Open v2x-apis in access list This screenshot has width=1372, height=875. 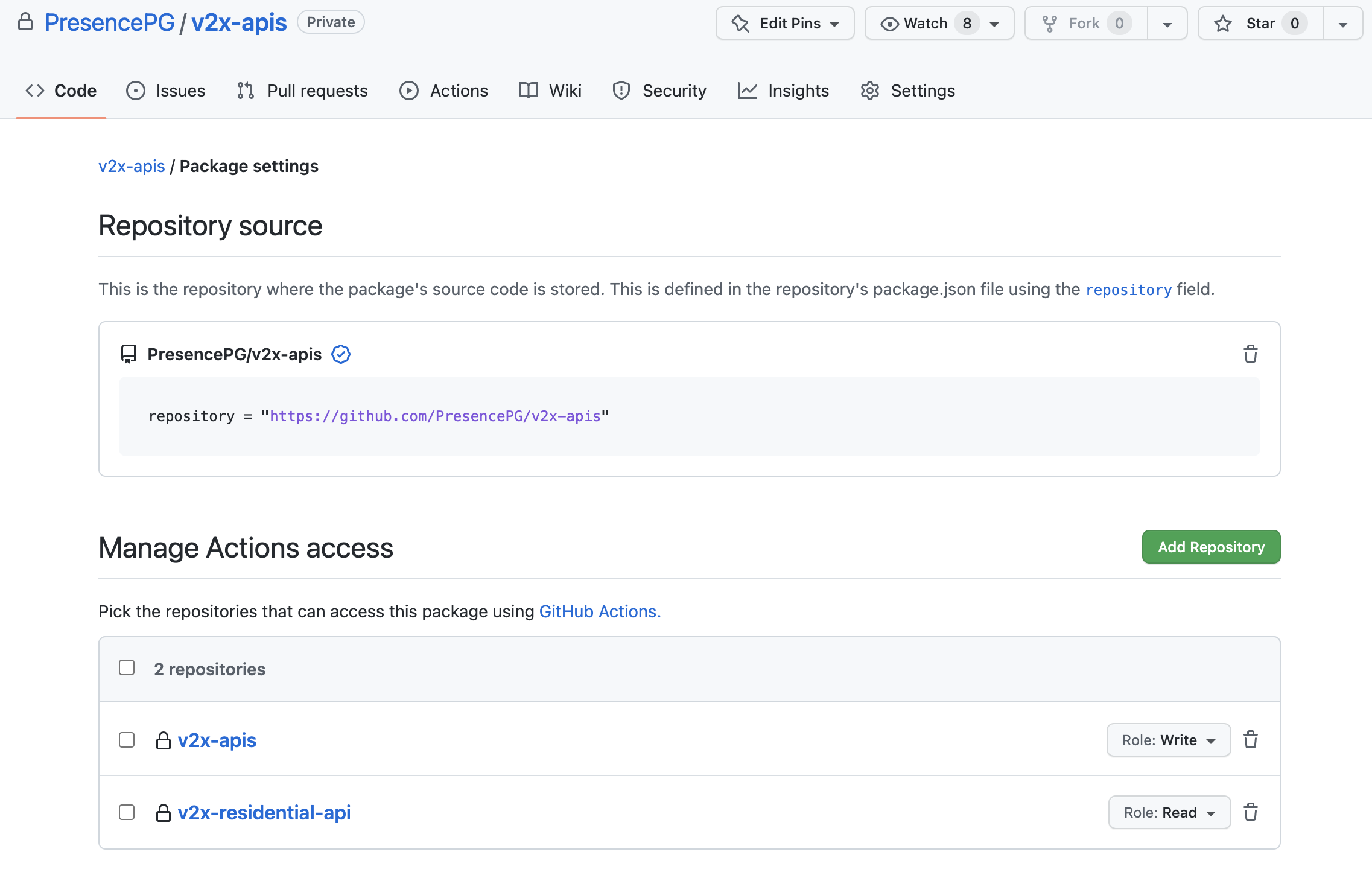point(217,740)
